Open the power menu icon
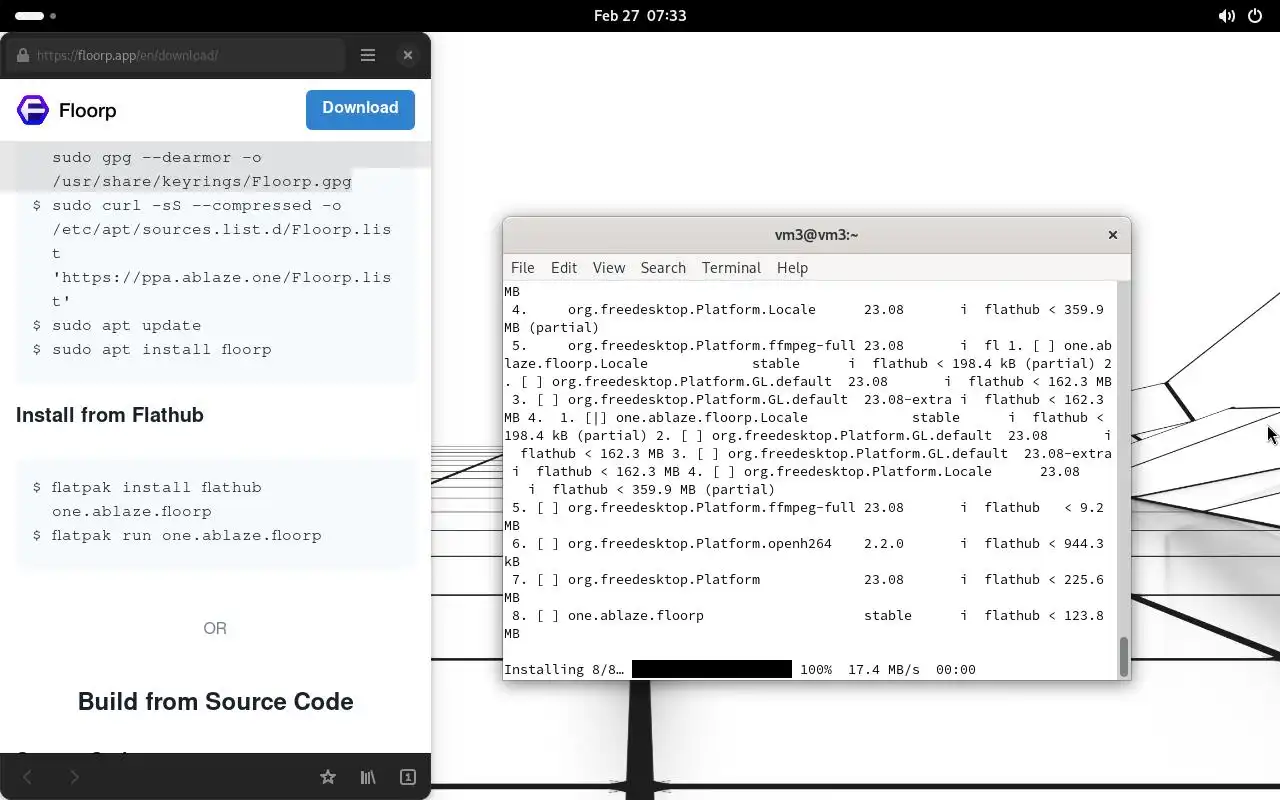 point(1256,16)
